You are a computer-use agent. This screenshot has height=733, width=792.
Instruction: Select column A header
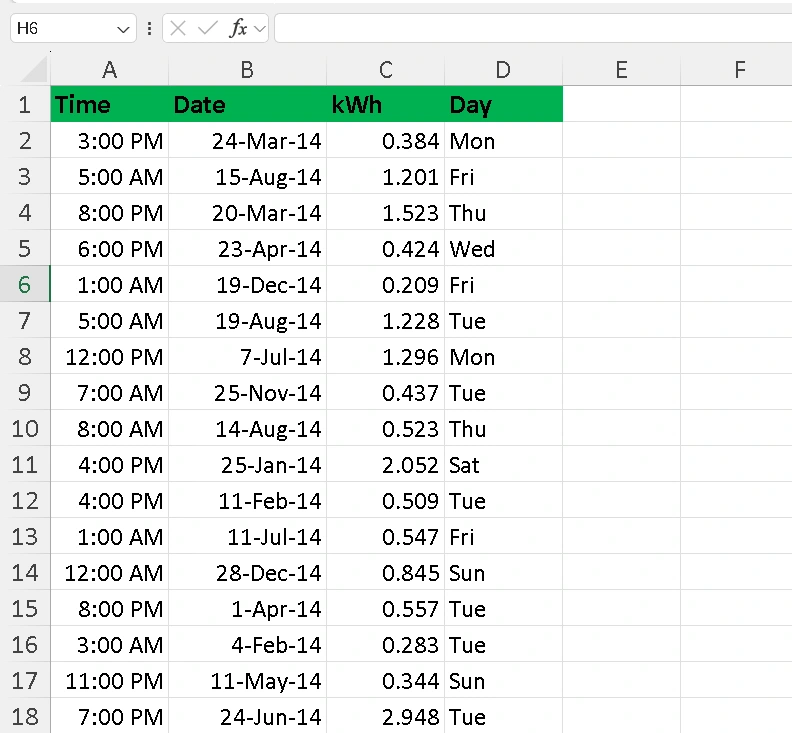pos(109,70)
